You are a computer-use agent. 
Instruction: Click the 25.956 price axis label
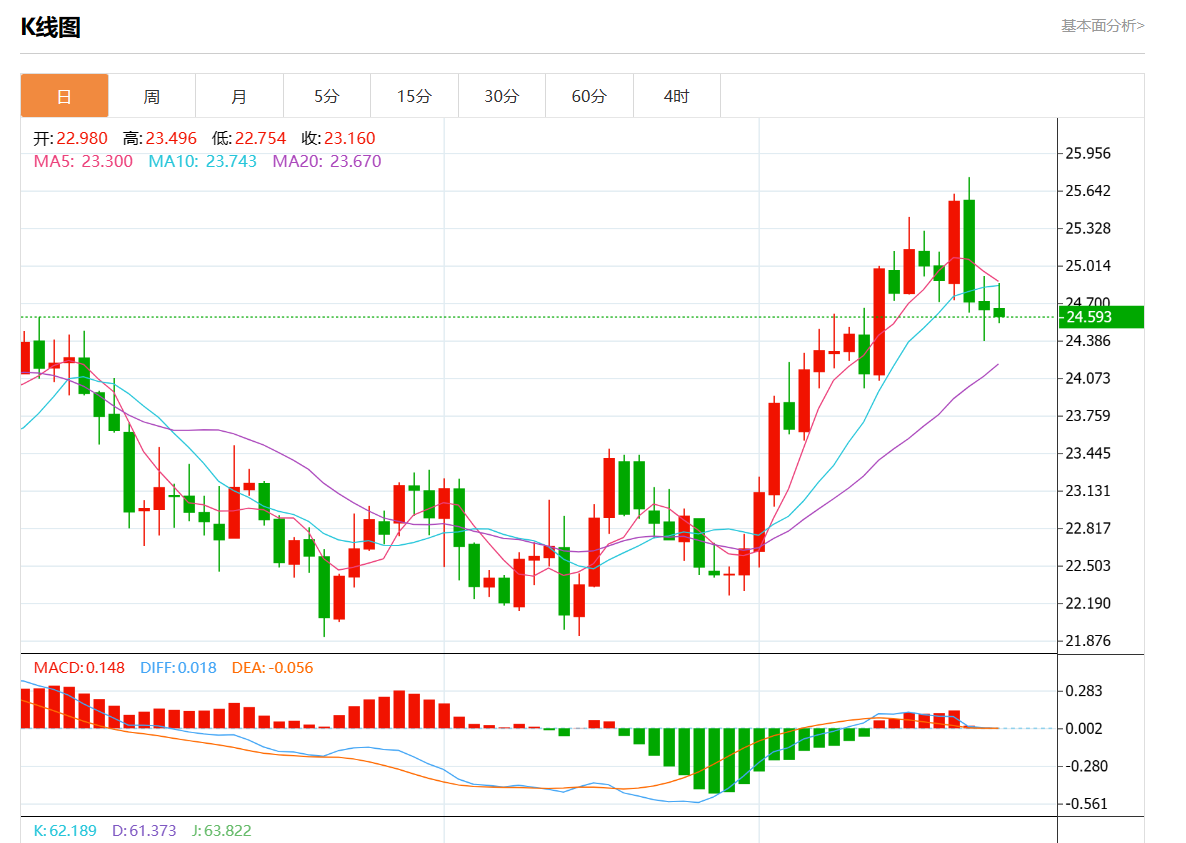click(1088, 153)
